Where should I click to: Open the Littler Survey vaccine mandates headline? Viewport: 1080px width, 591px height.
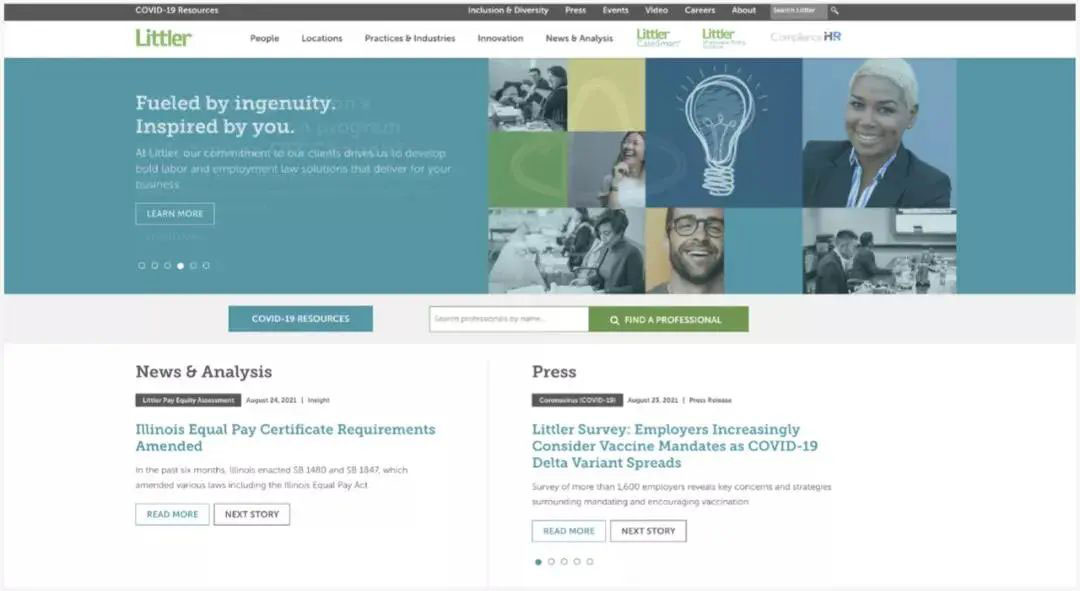point(675,446)
